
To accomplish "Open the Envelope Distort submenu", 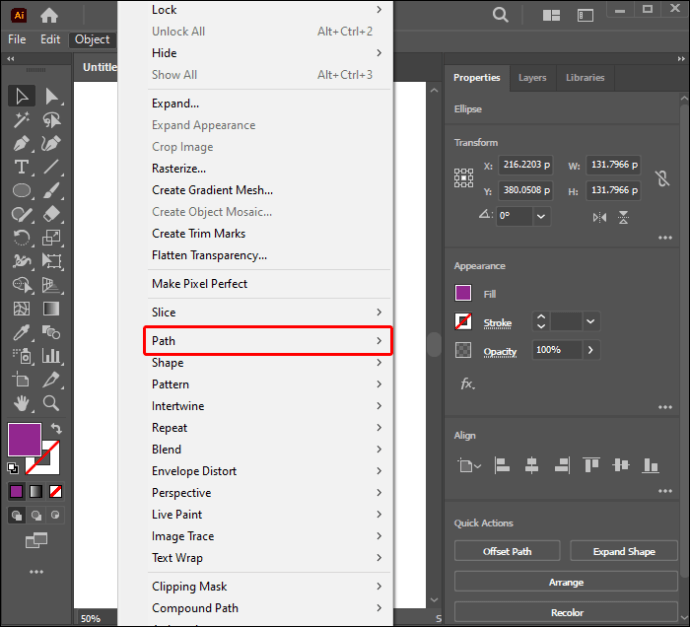I will click(268, 471).
